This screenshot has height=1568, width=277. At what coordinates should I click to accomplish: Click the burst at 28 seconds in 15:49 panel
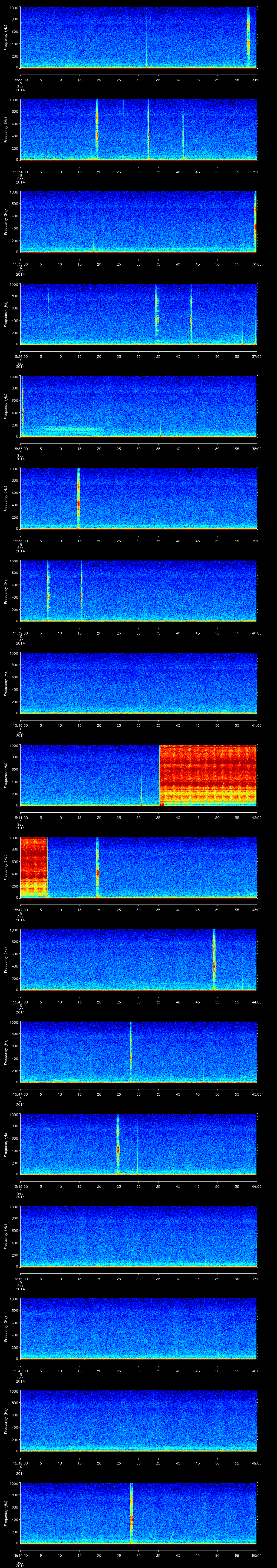point(131,1513)
